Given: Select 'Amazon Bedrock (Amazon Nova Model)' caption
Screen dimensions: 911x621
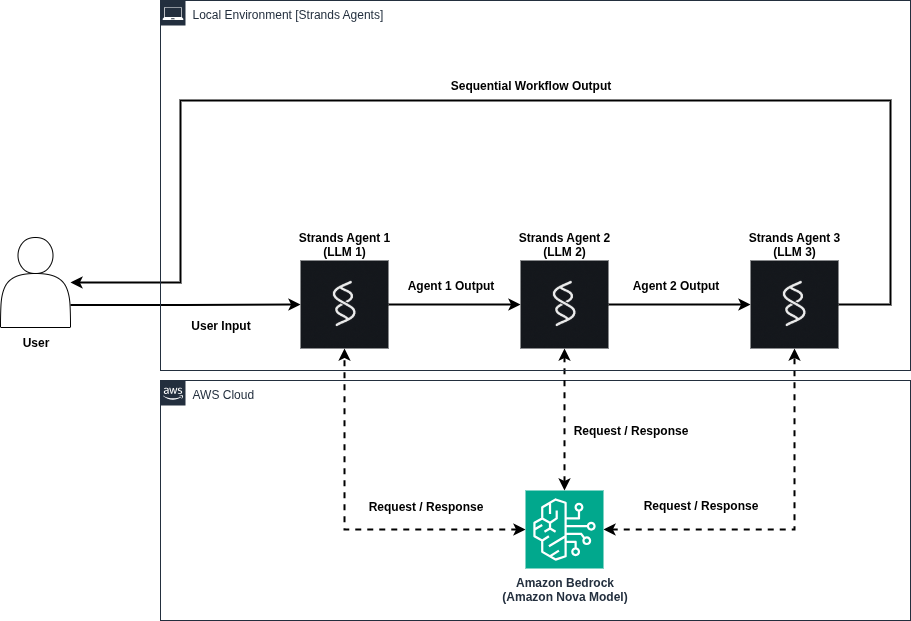Looking at the screenshot, I should point(565,590).
